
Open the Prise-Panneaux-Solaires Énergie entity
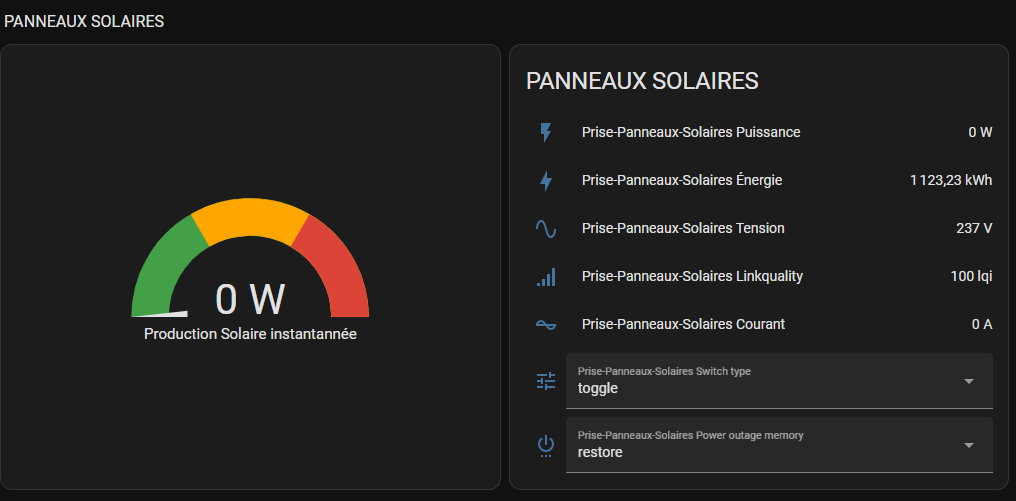(682, 180)
